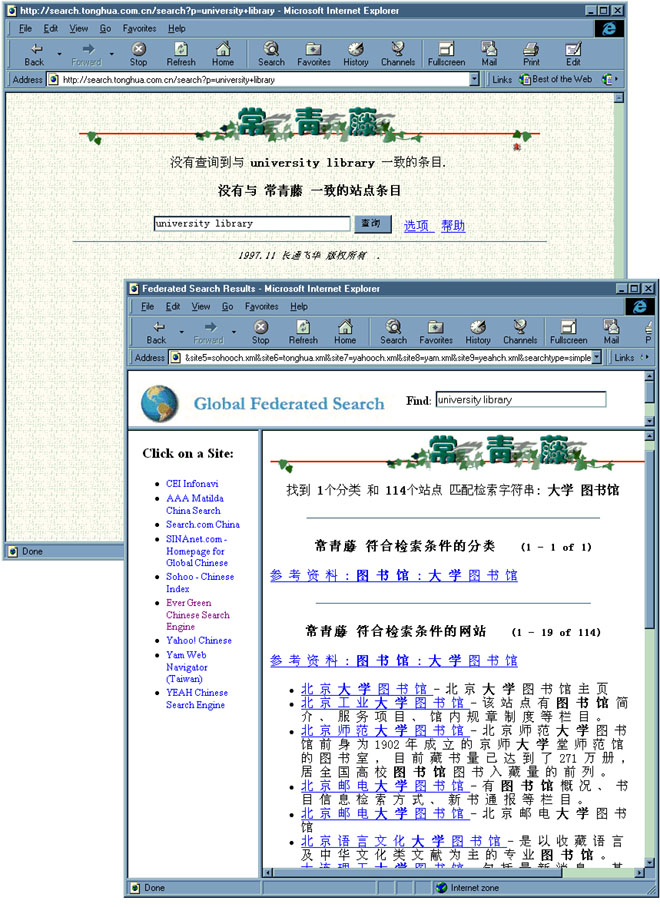This screenshot has width=660, height=907.
Task: Click horizontal scrollbar of the results frame
Action: pos(453,872)
